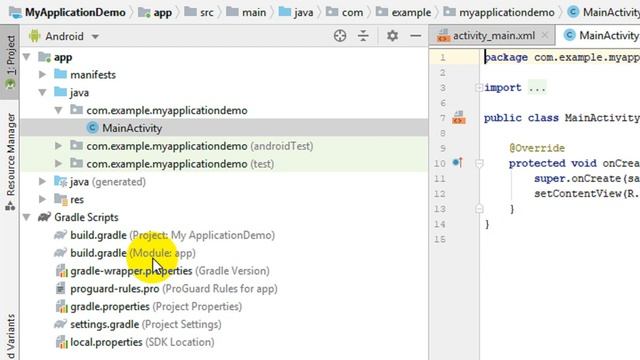Click the locate/scroll-from-source target icon

[x=340, y=36]
